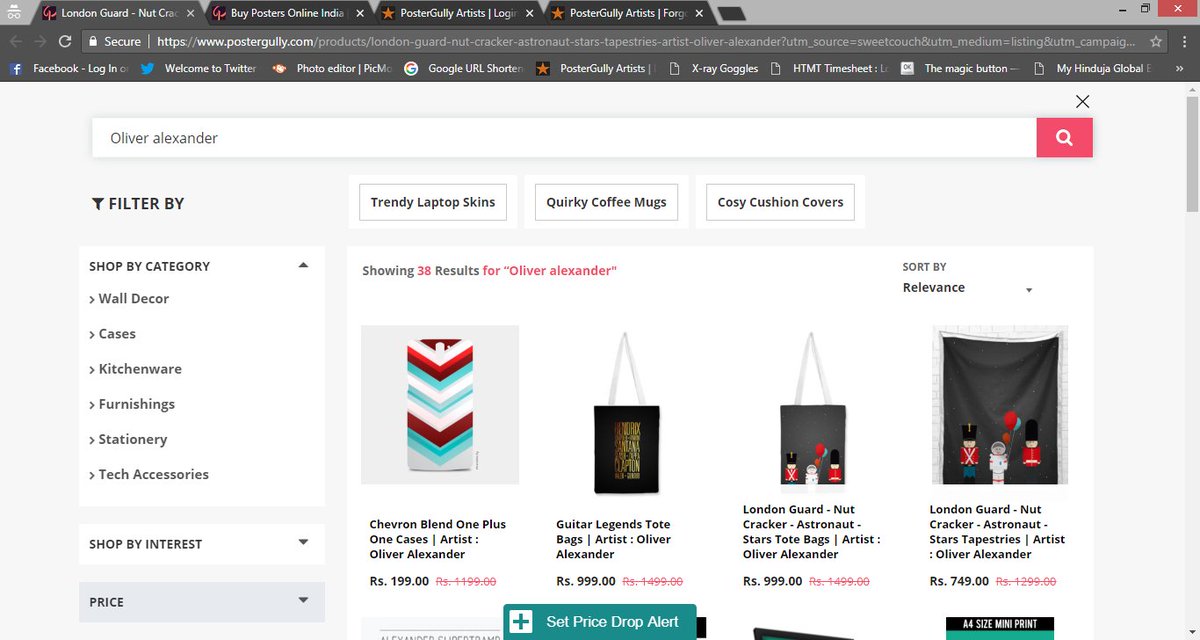
Task: Click the Windows user profile icon in title bar
Action: [x=12, y=10]
